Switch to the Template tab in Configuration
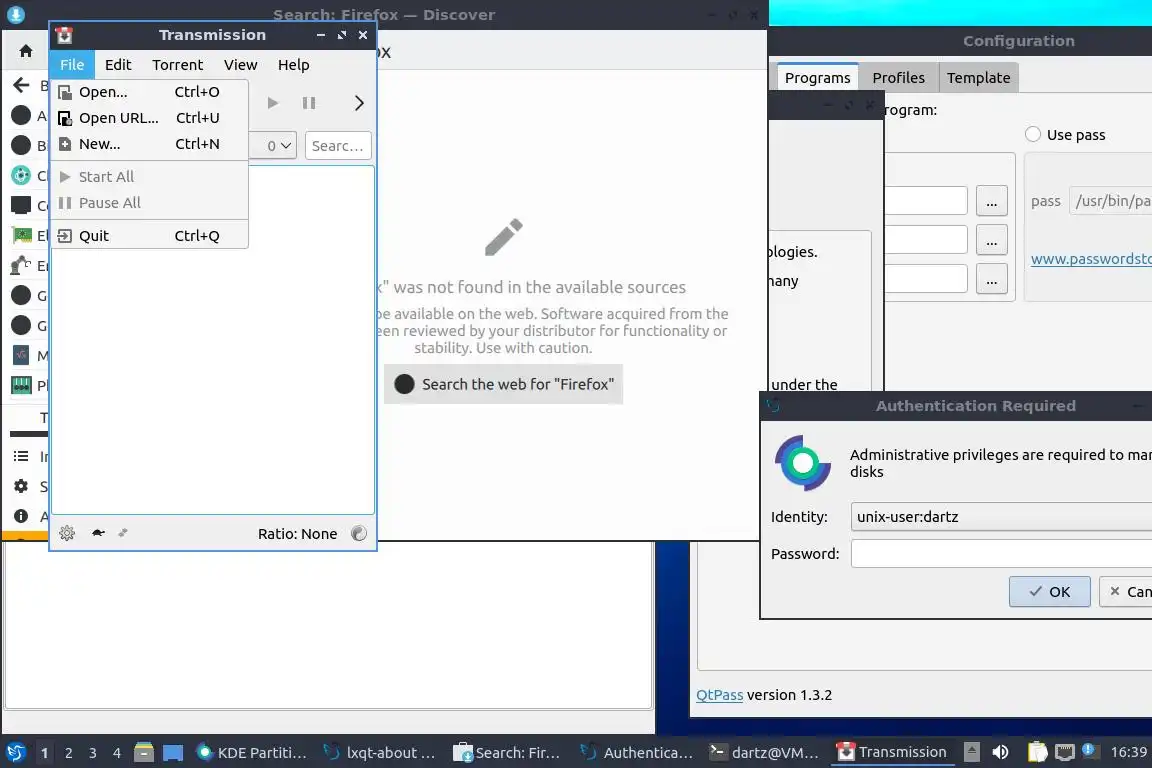The height and width of the screenshot is (768, 1152). pyautogui.click(x=978, y=78)
